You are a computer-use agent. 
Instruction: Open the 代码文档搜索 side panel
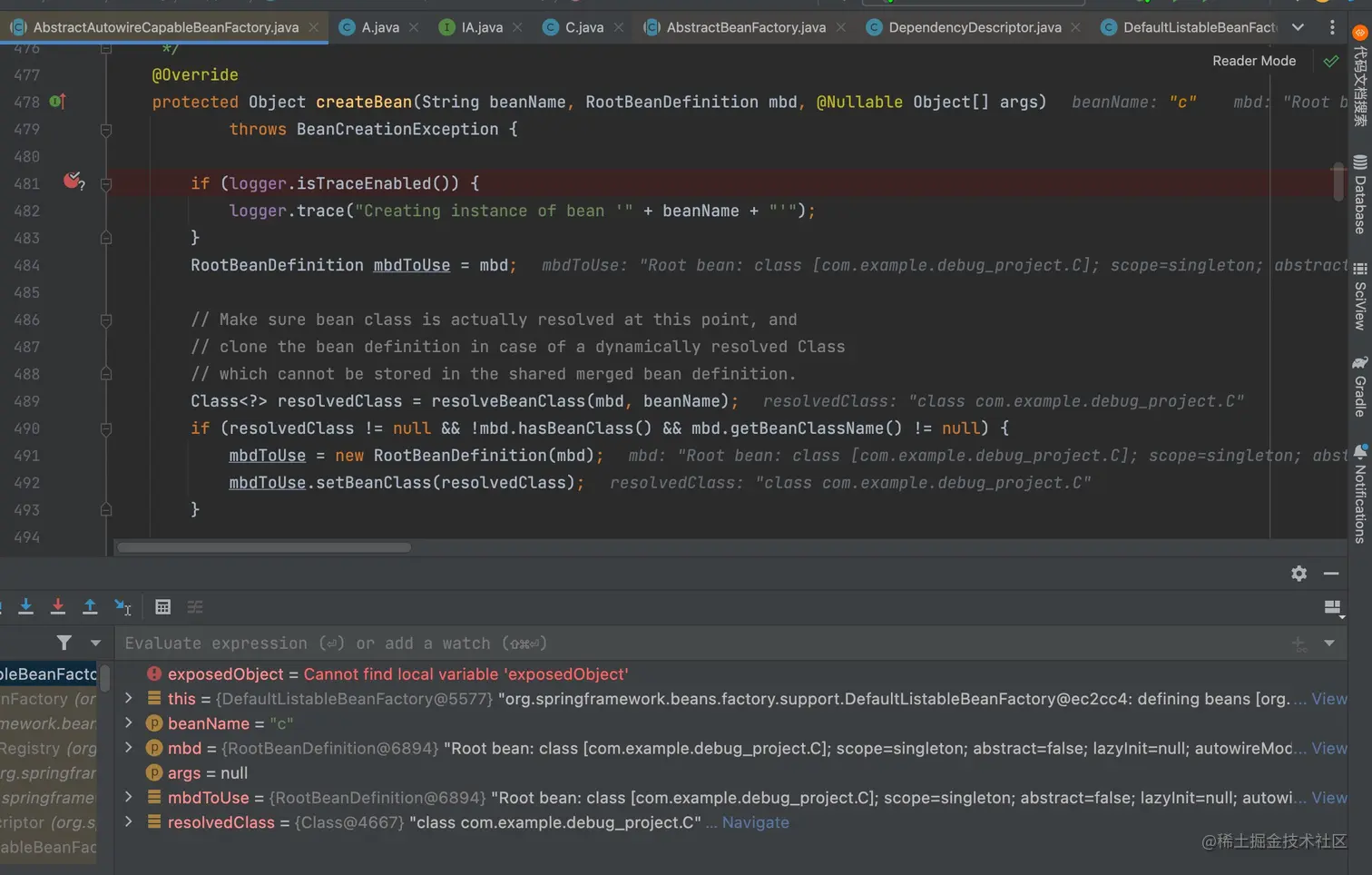pyautogui.click(x=1359, y=76)
